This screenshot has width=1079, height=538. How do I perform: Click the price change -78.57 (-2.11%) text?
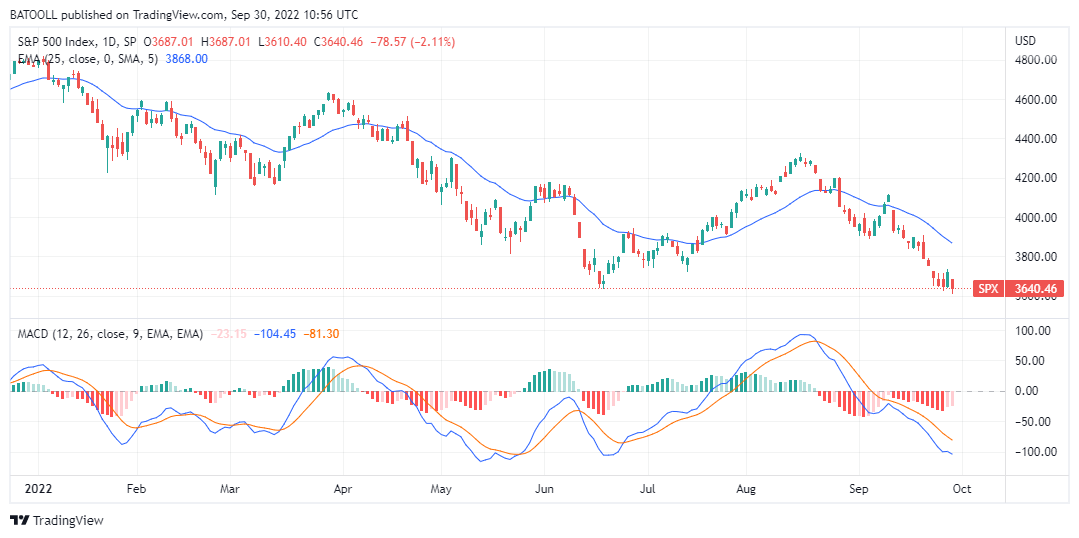click(x=412, y=42)
